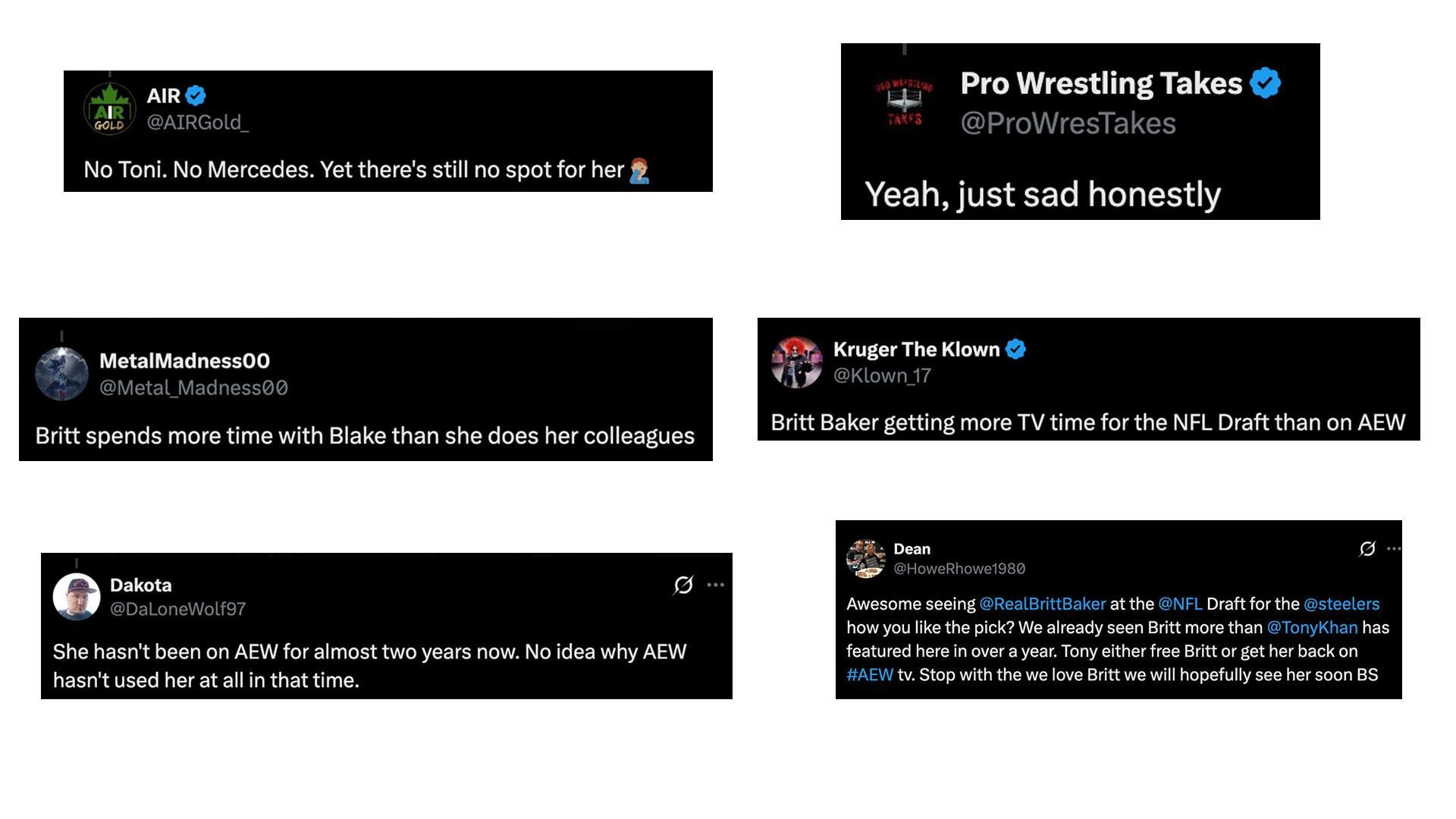Click Kruger The Klown's verified badge
This screenshot has height=819, width=1456.
click(1016, 349)
